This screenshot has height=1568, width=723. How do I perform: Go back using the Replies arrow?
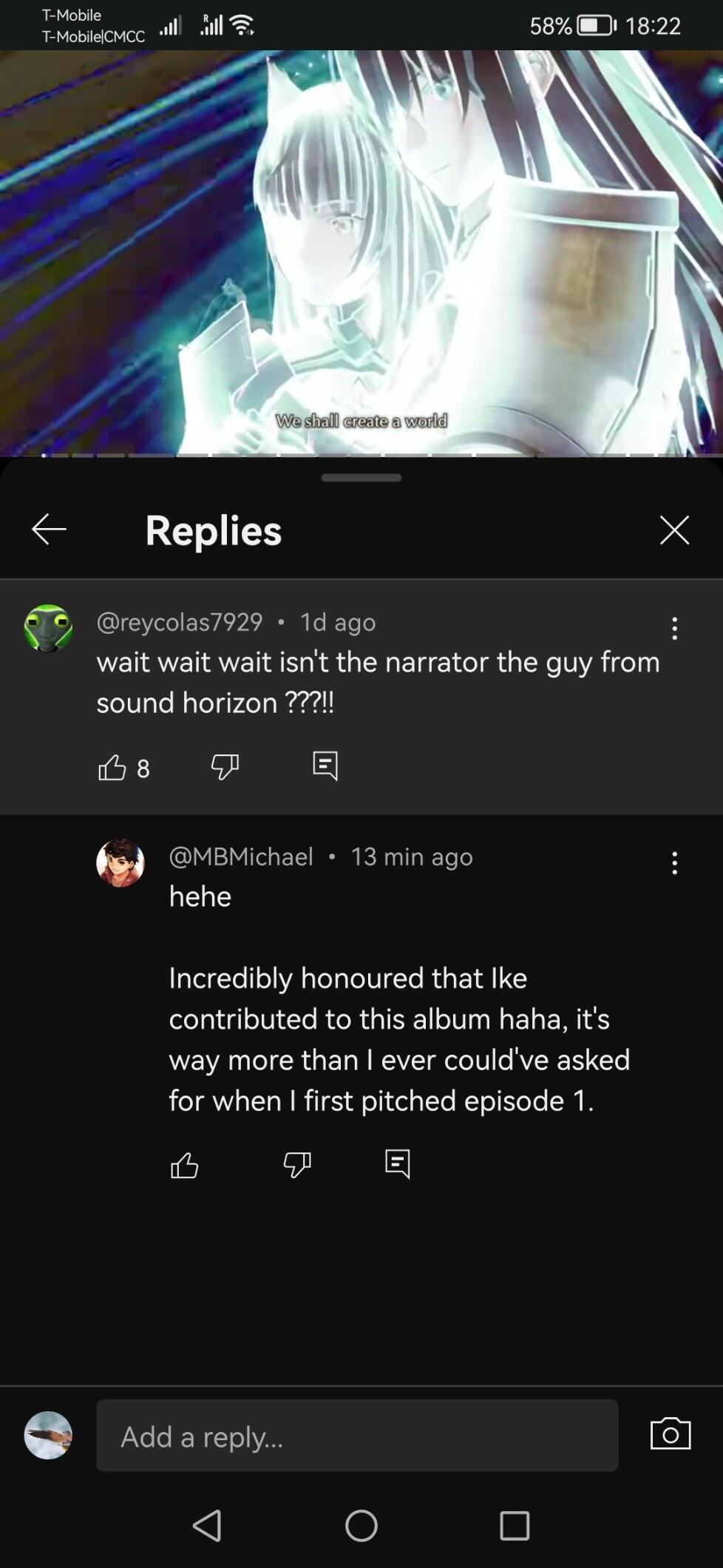[50, 530]
